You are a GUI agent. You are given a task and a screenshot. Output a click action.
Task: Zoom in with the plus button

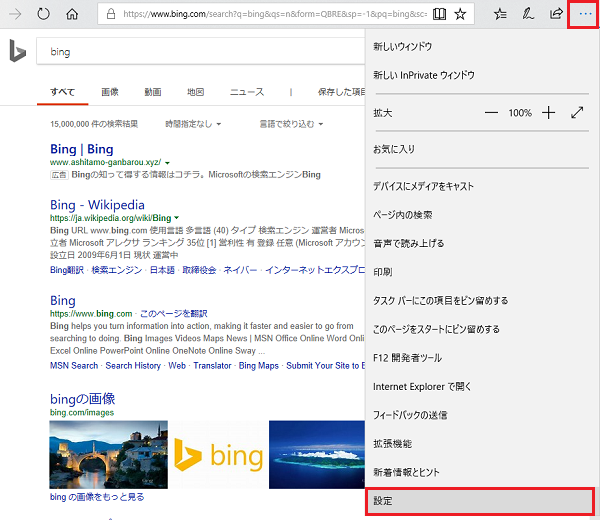coord(548,113)
